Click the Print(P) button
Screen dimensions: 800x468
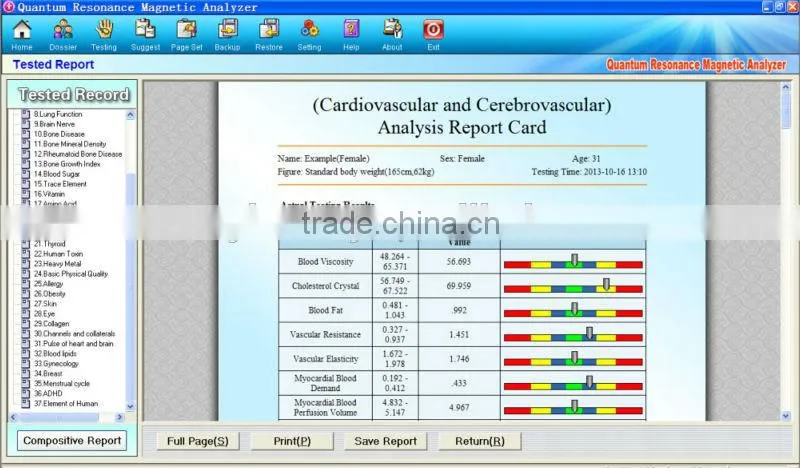pos(292,441)
